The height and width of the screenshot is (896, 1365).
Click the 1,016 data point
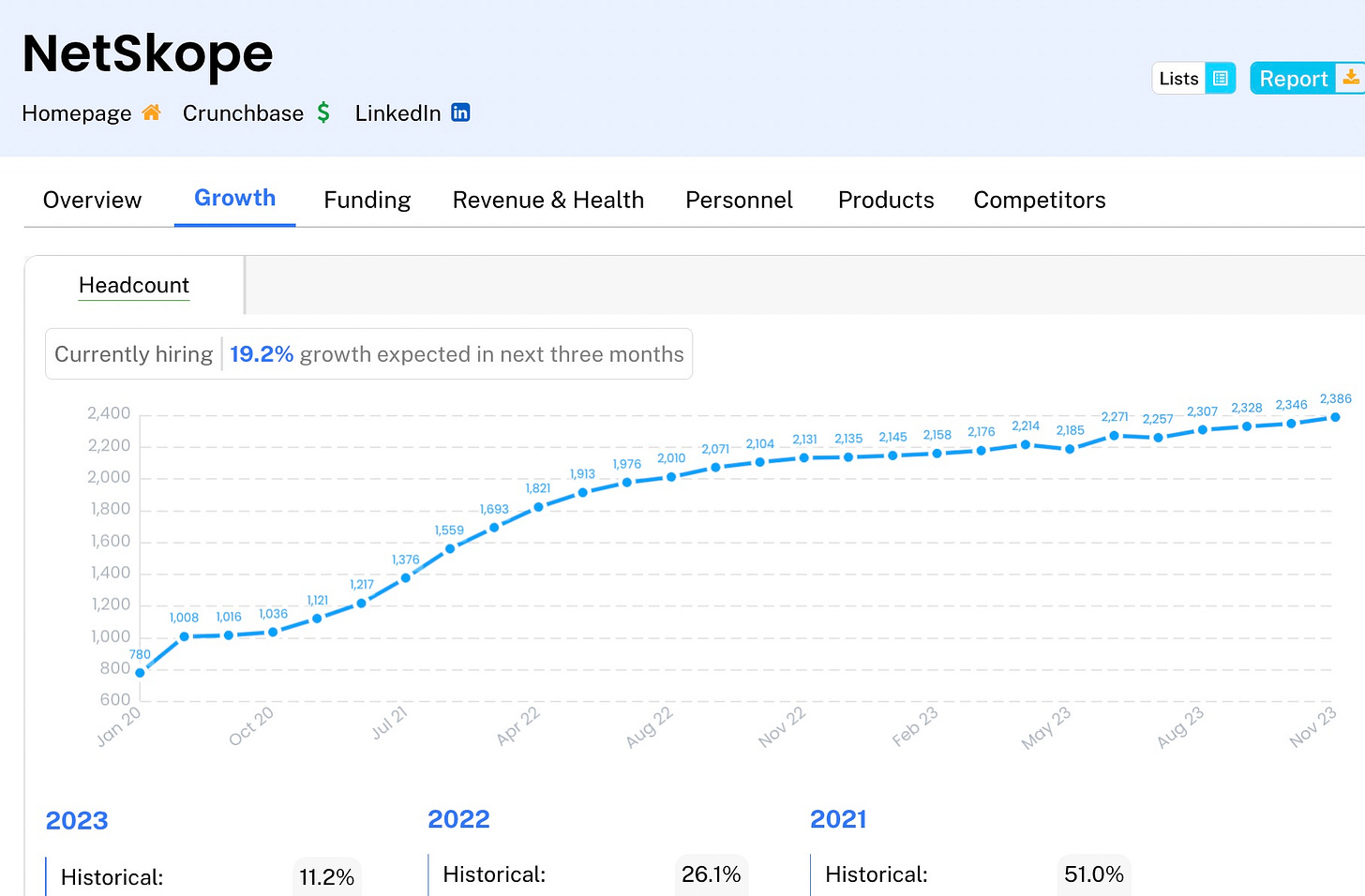[229, 635]
